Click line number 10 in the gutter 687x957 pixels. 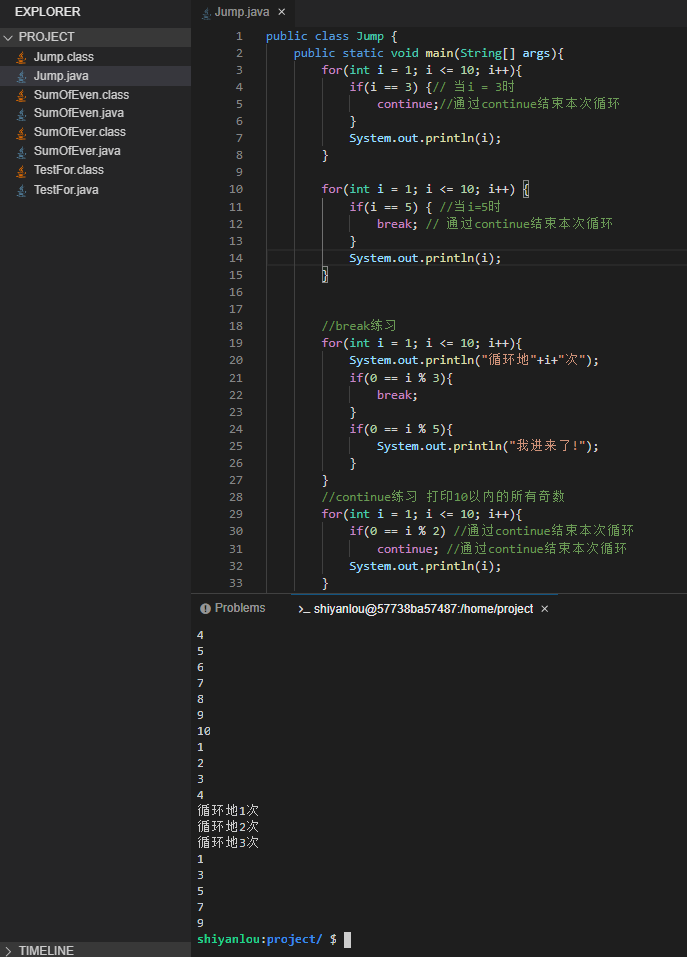(x=236, y=189)
